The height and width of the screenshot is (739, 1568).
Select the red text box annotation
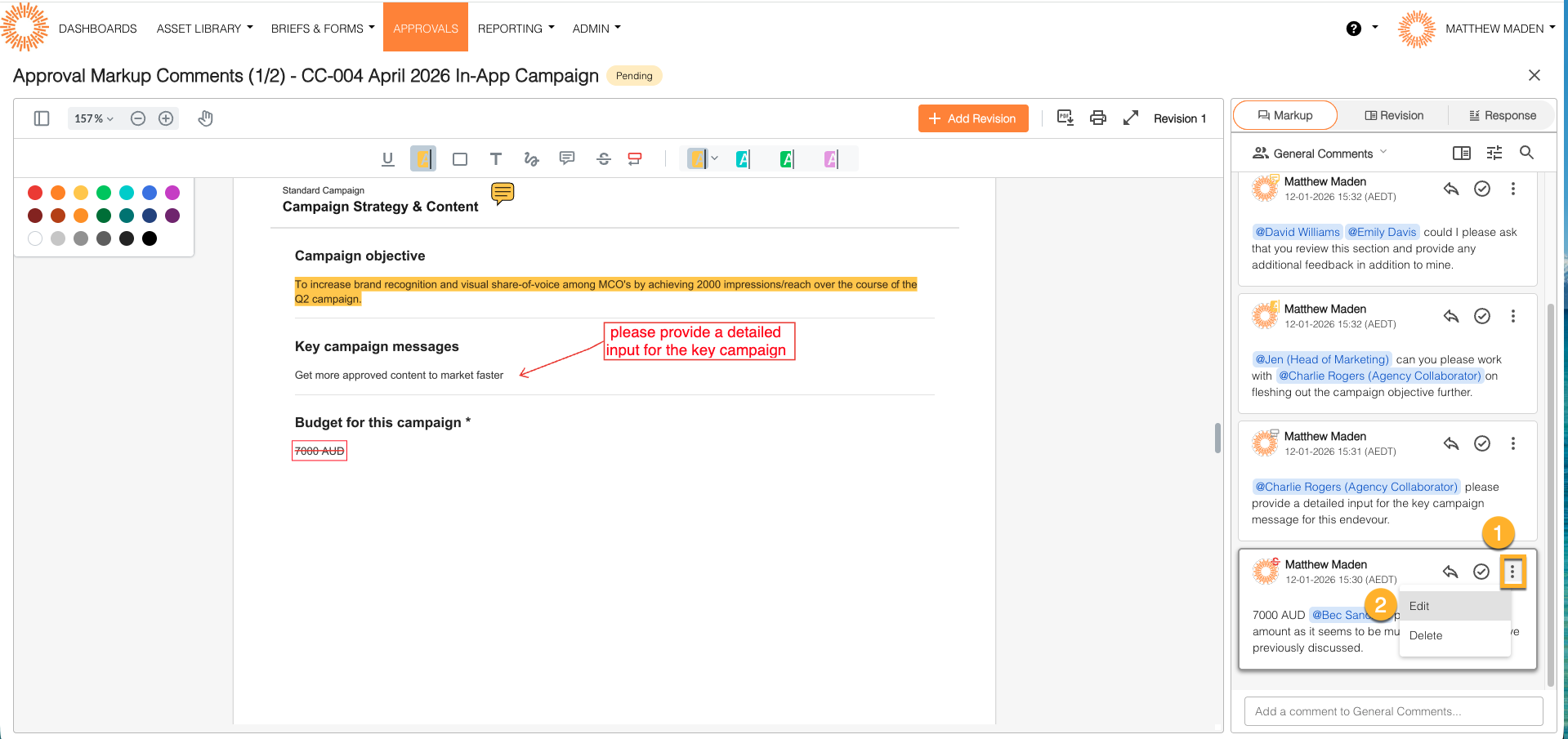[x=699, y=341]
